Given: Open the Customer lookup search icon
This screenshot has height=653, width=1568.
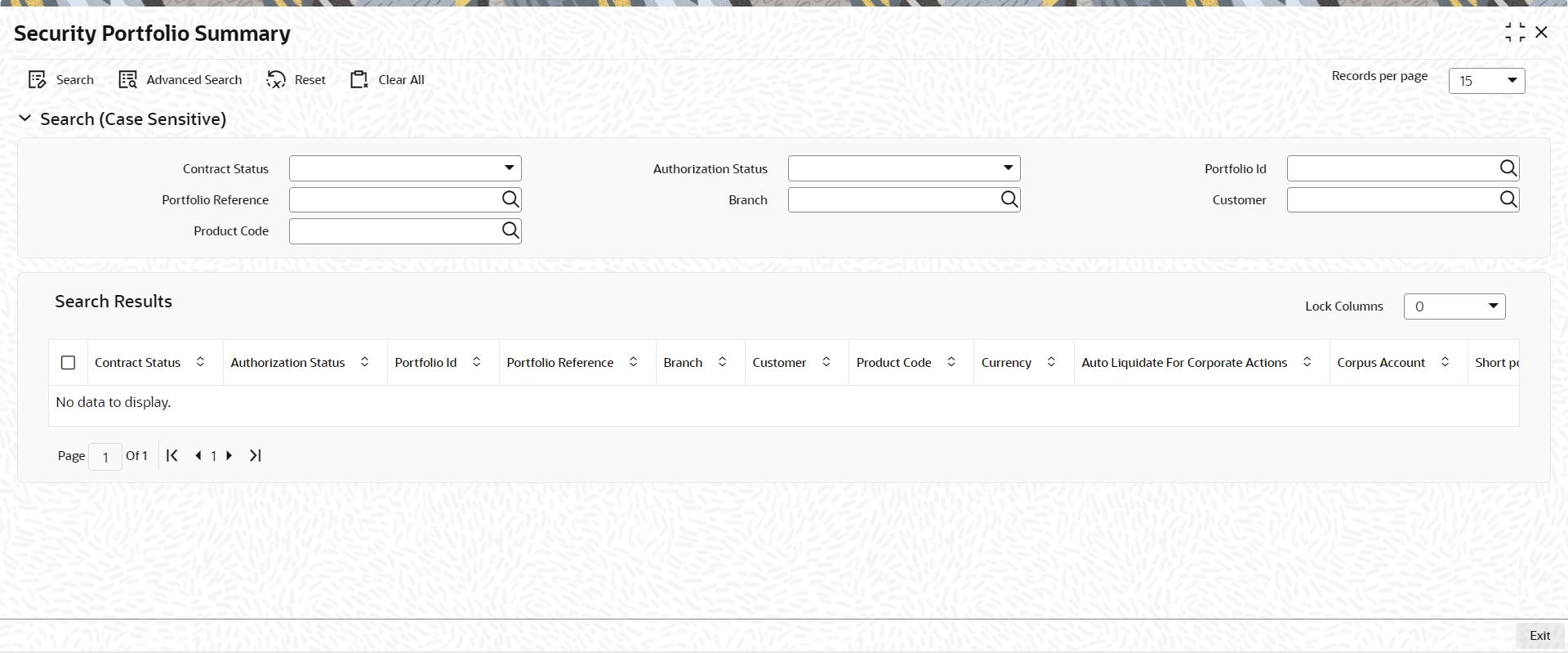Looking at the screenshot, I should 1508,199.
